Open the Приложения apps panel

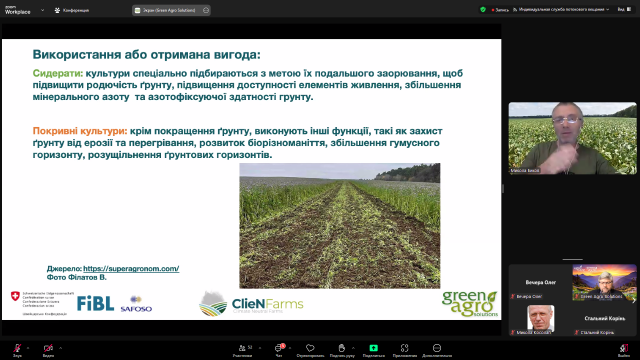point(404,350)
